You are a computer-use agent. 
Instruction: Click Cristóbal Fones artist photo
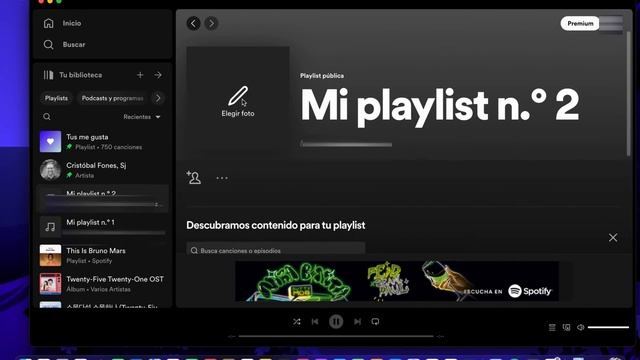click(50, 170)
